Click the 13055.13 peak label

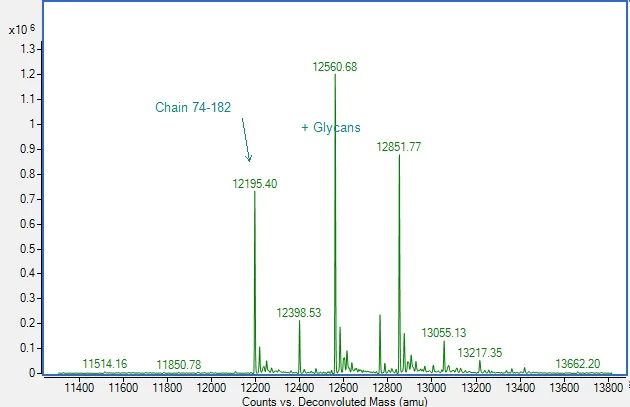tap(444, 333)
